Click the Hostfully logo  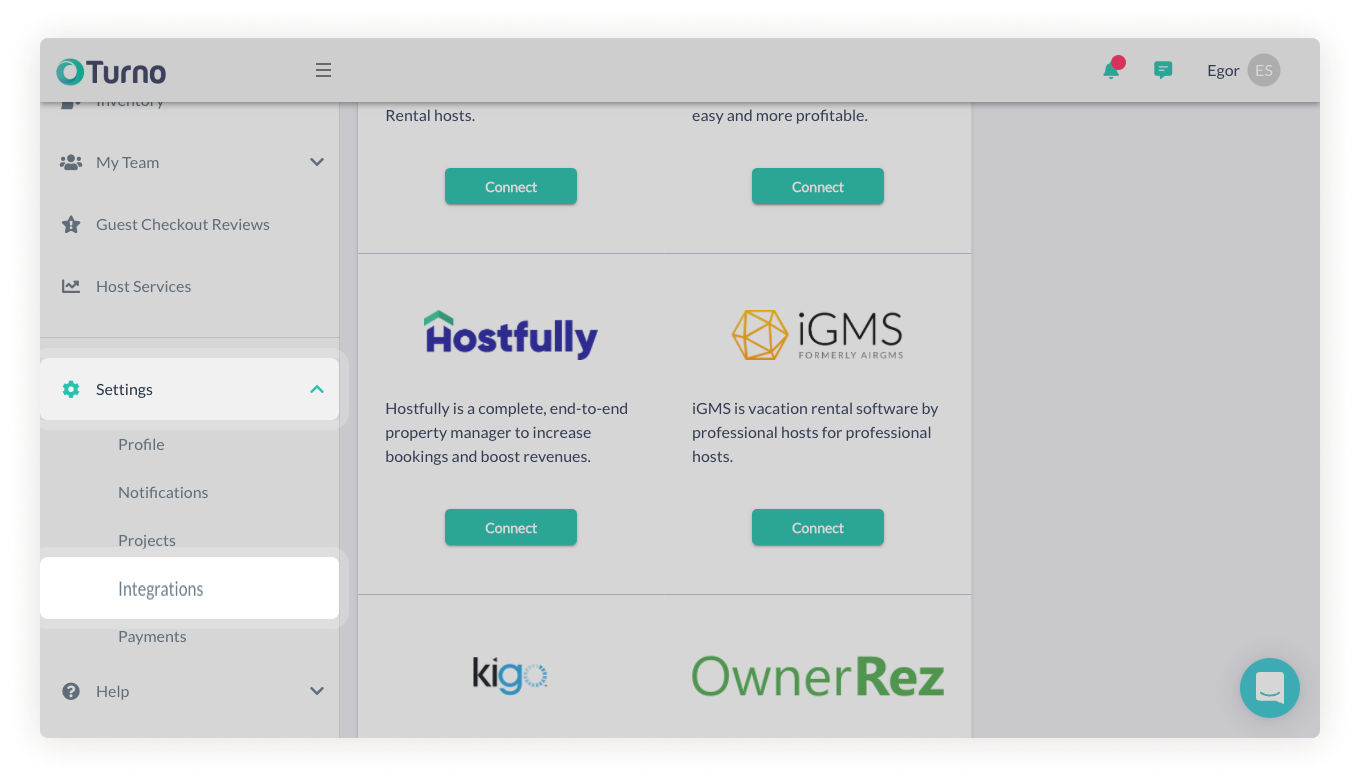511,335
